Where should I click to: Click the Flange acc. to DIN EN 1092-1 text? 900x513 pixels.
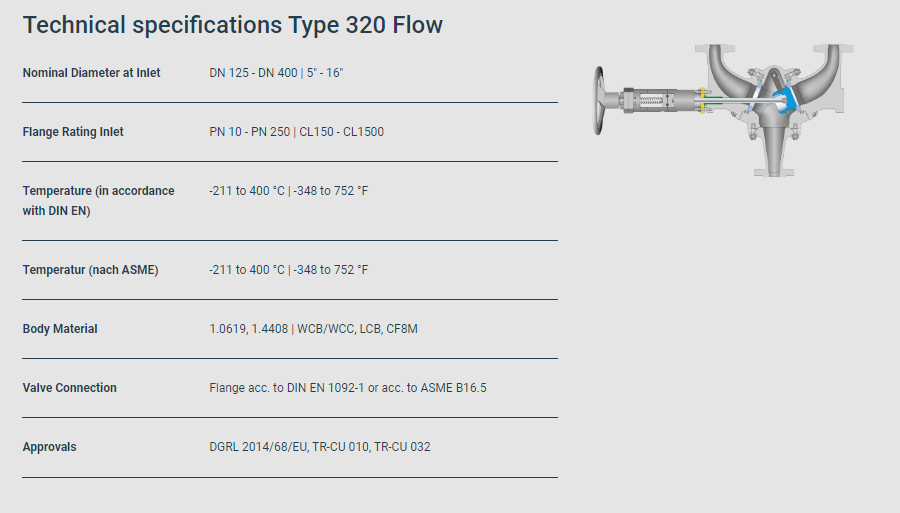pyautogui.click(x=347, y=388)
